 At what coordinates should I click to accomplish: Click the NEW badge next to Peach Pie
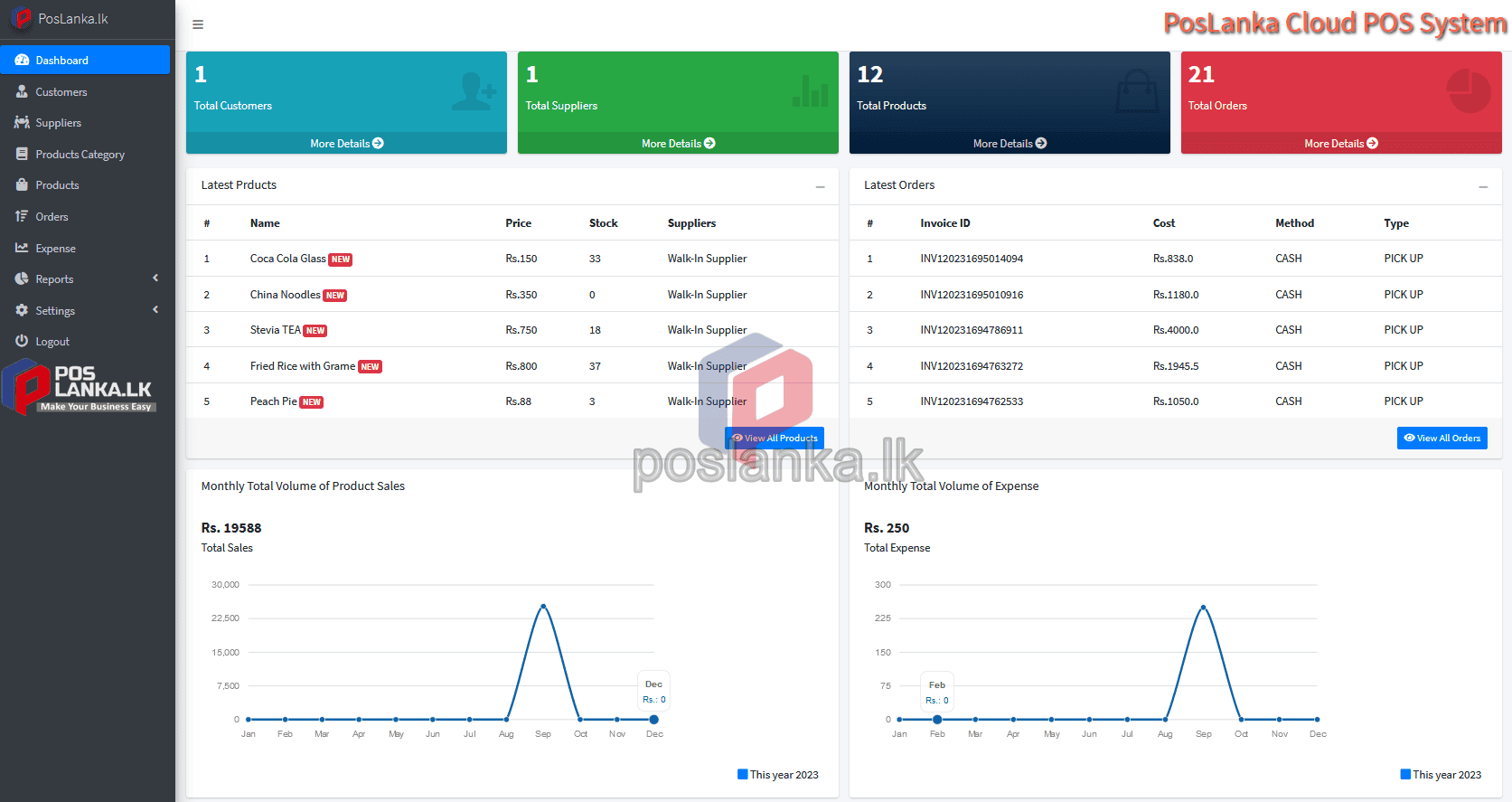coord(312,402)
